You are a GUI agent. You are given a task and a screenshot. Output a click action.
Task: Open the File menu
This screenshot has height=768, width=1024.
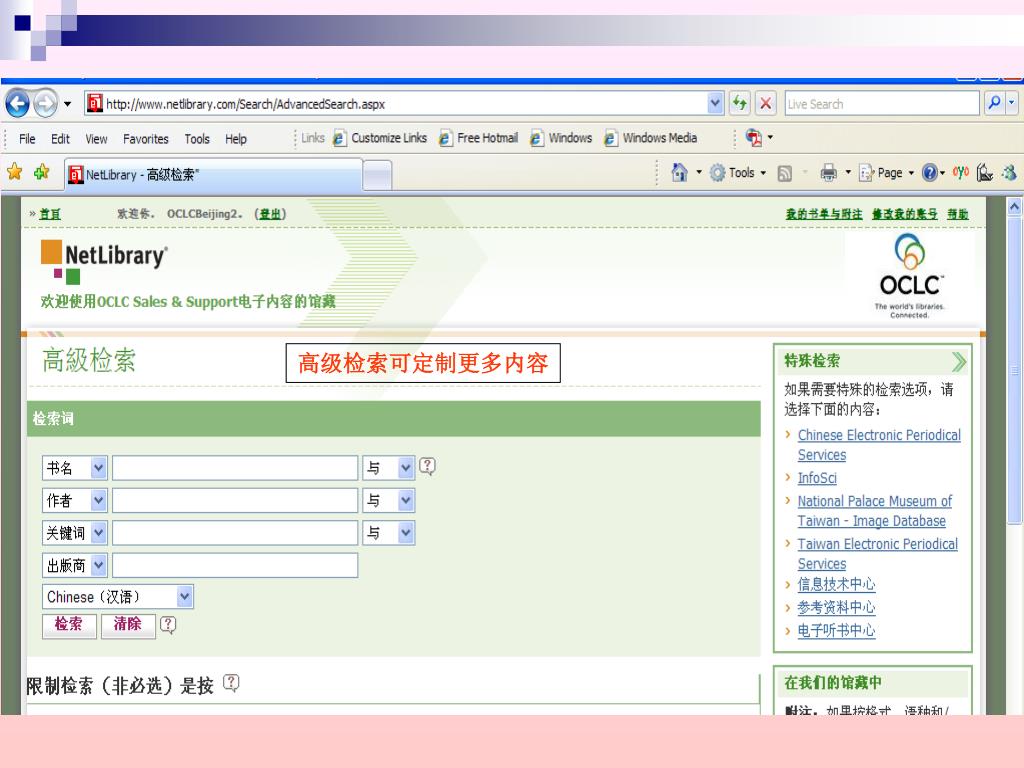(x=27, y=139)
